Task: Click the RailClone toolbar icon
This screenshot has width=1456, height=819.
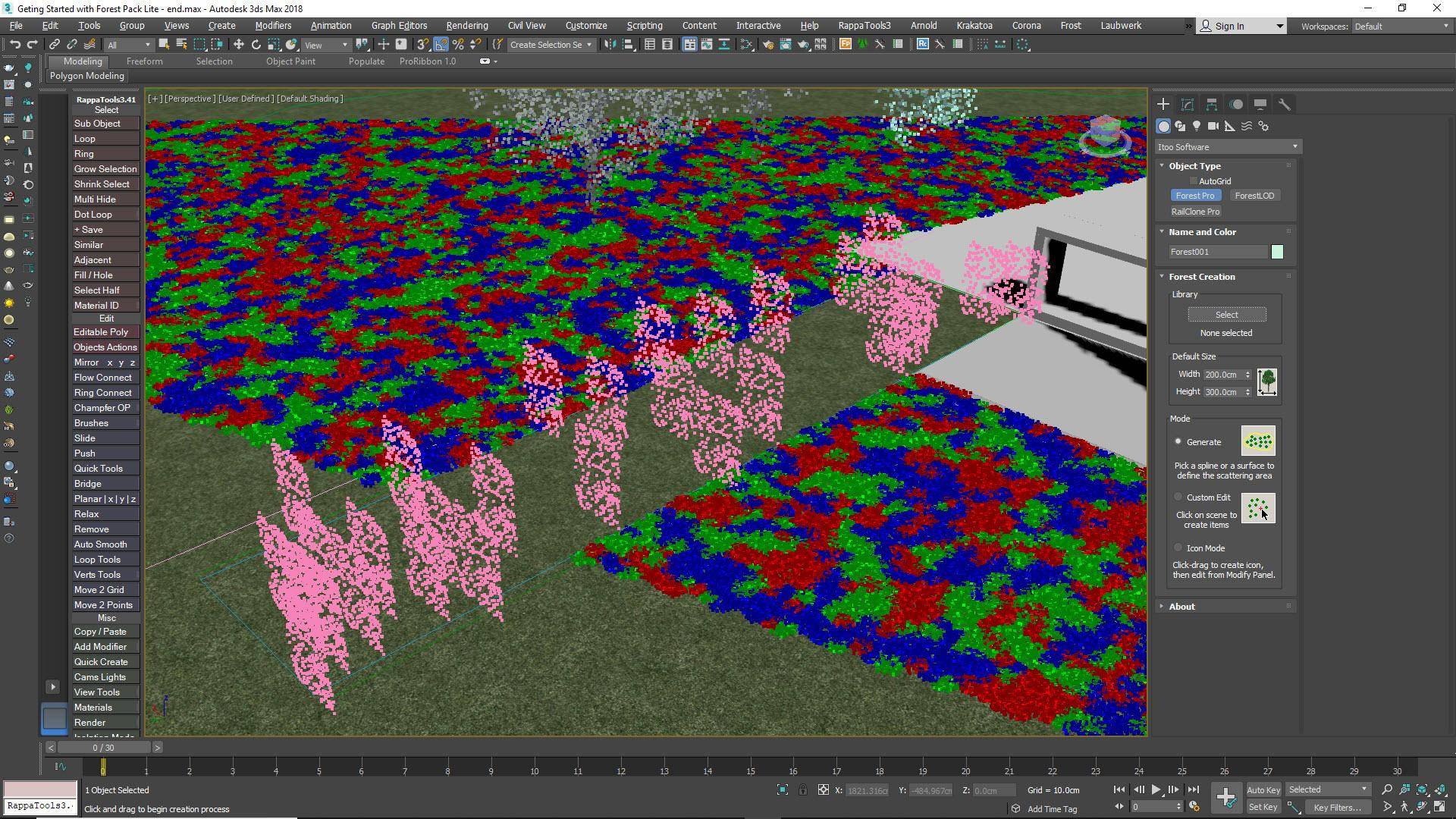Action: pos(922,44)
